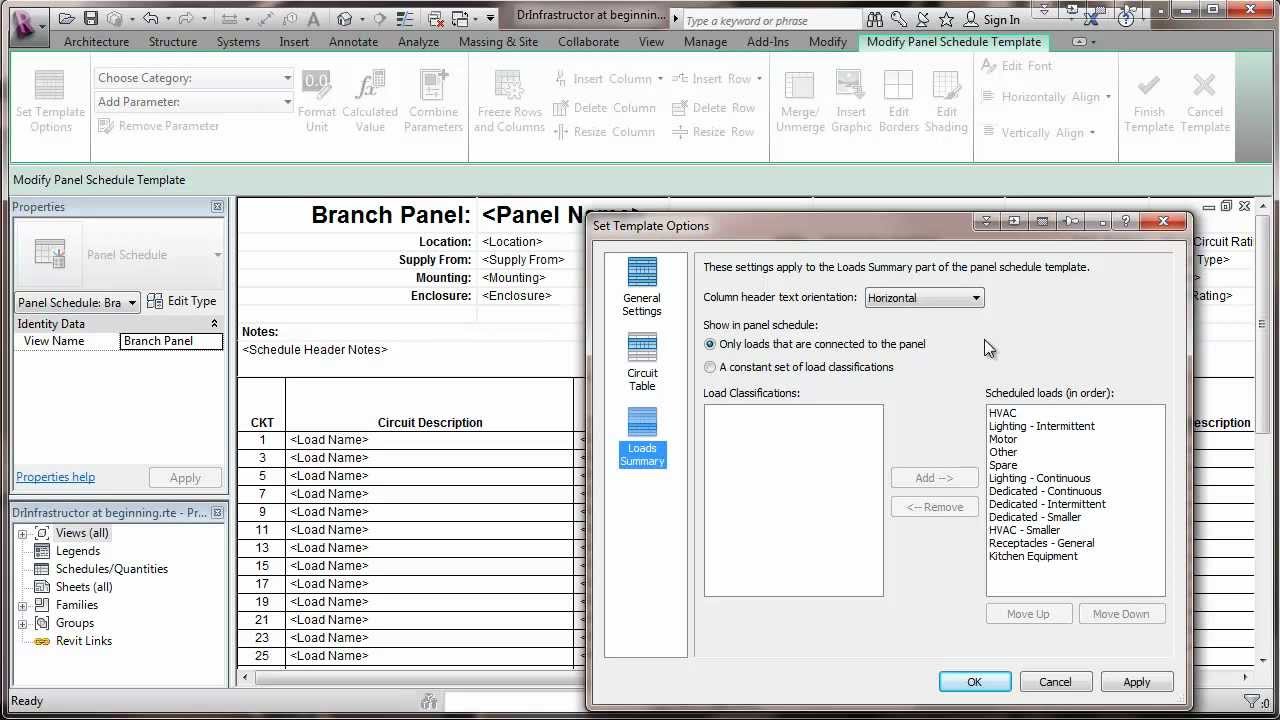Click the Save disk icon
This screenshot has height=720, width=1280.
click(x=91, y=19)
